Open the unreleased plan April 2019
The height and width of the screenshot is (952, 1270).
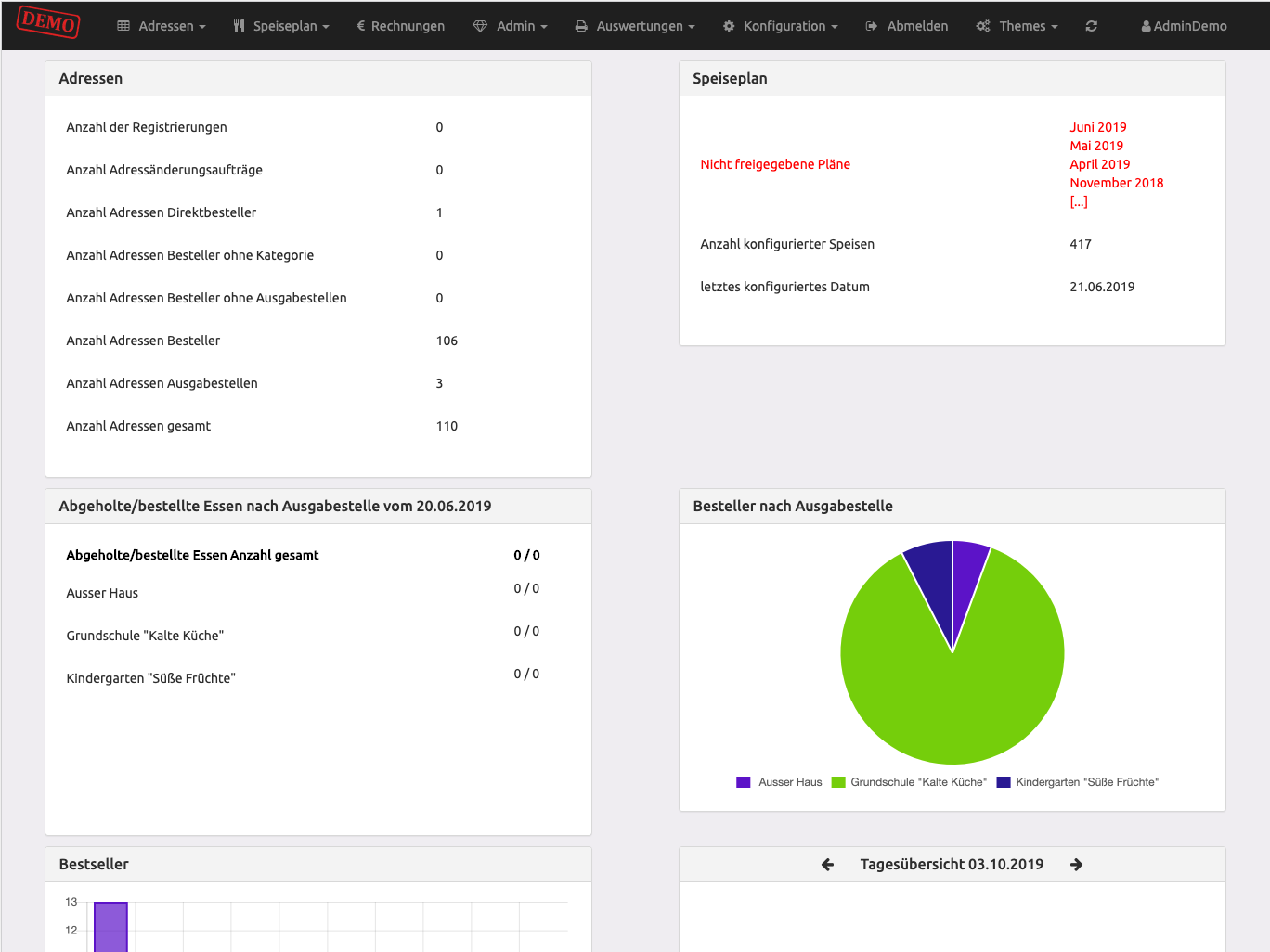tap(1100, 164)
